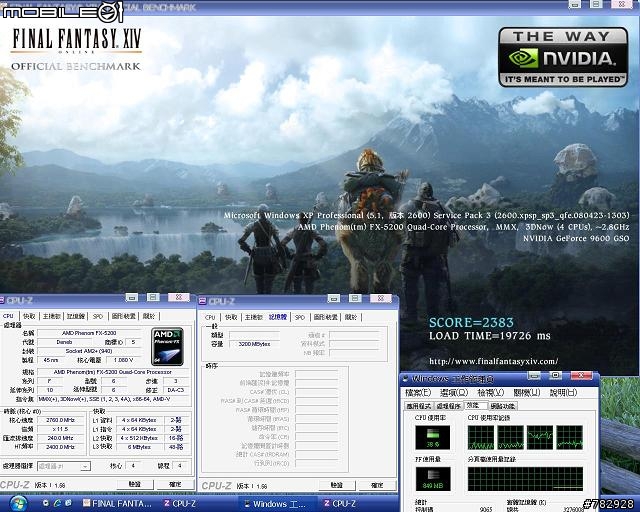The height and width of the screenshot is (512, 640).
Task: Switch to 效能 tab in Task Manager
Action: pos(476,405)
